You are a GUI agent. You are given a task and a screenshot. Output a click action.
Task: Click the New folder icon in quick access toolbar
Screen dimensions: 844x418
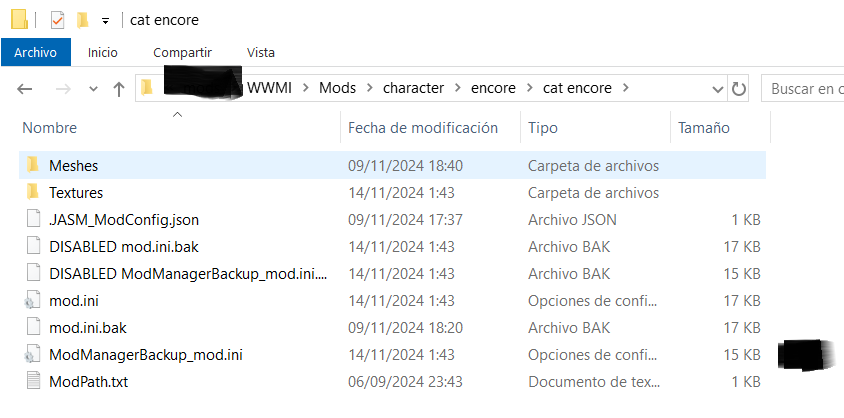82,20
